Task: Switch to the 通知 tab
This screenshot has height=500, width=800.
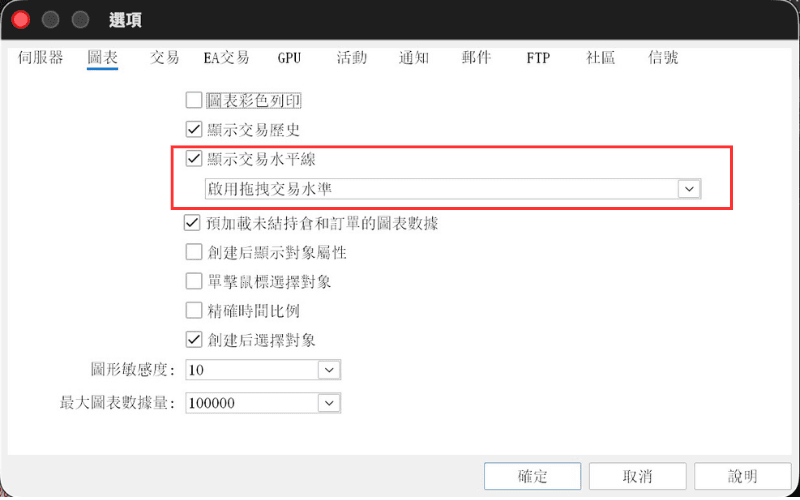Action: 414,58
